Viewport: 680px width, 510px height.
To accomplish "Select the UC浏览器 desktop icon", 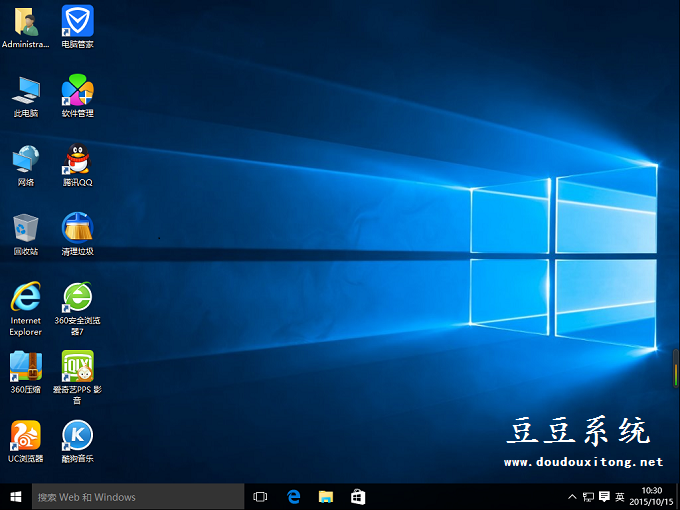I will click(25, 435).
